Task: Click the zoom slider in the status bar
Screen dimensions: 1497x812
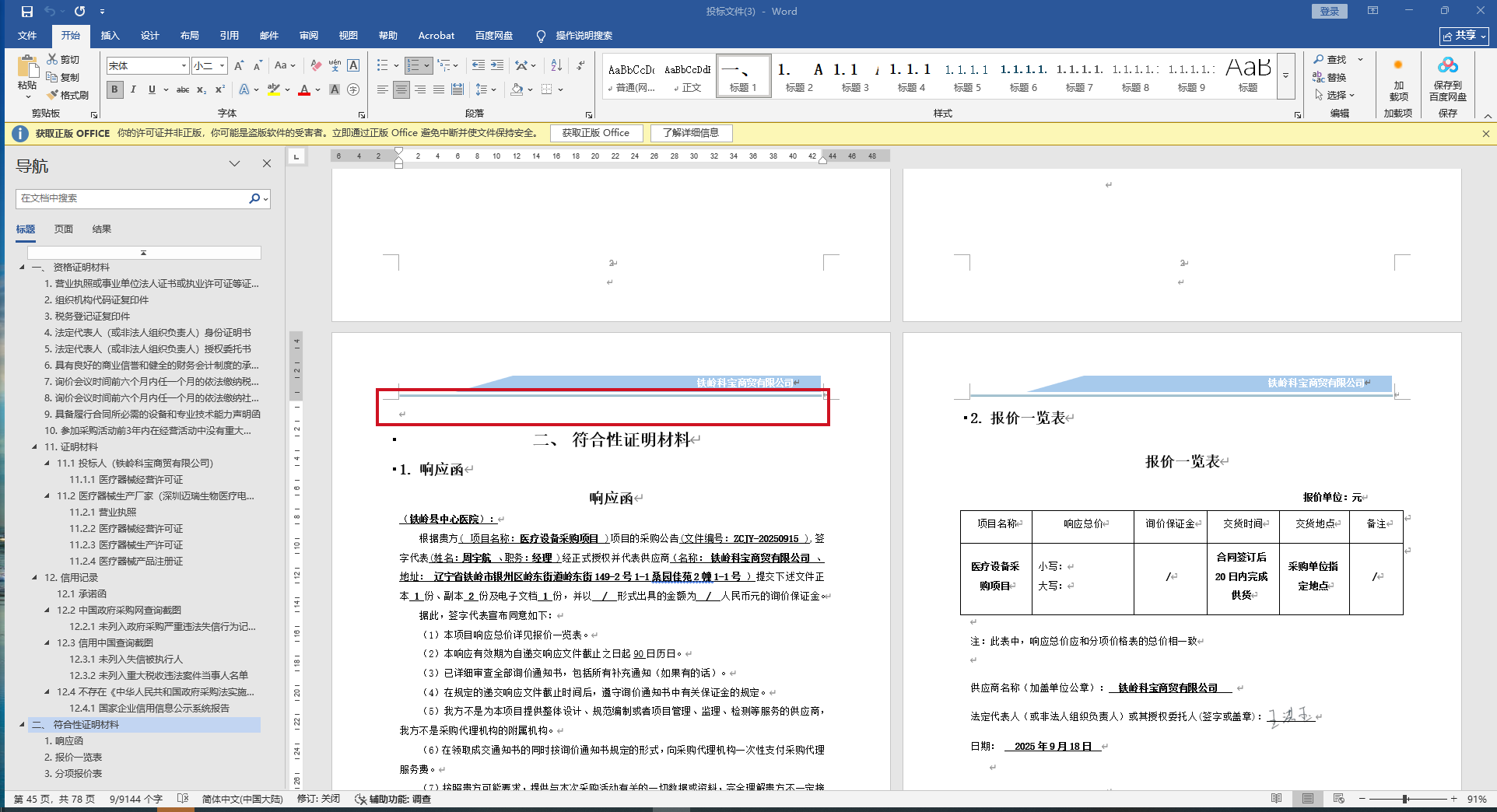Action: (x=1406, y=799)
